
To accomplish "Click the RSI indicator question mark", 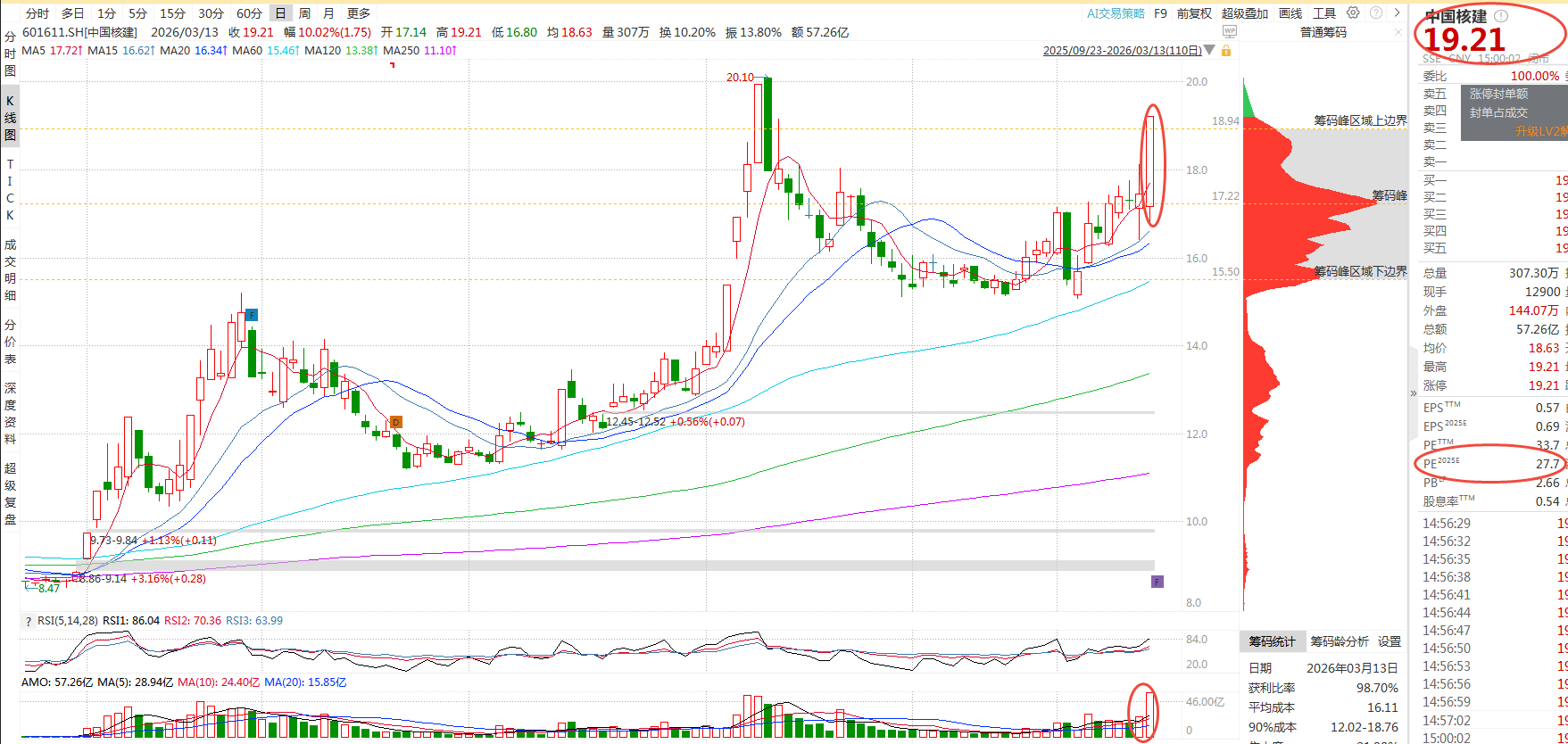I will coord(28,621).
